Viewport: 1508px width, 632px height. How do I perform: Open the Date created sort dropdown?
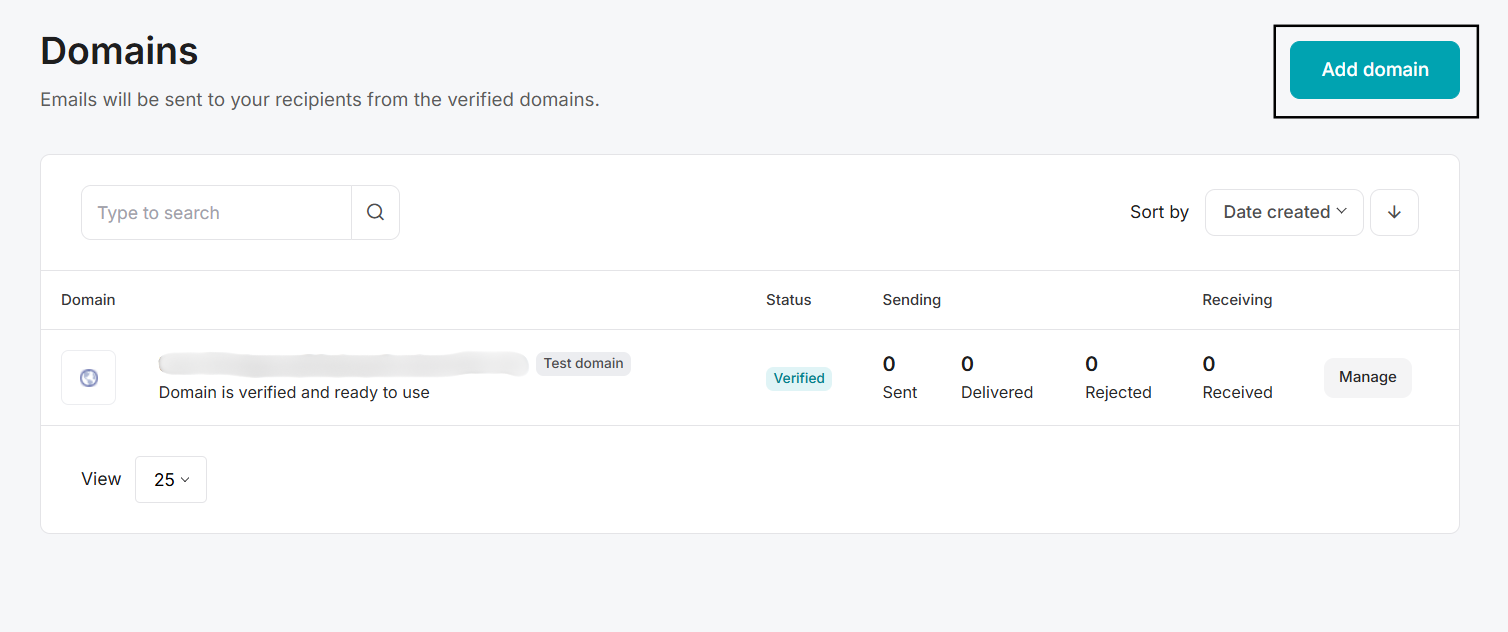[x=1284, y=212]
